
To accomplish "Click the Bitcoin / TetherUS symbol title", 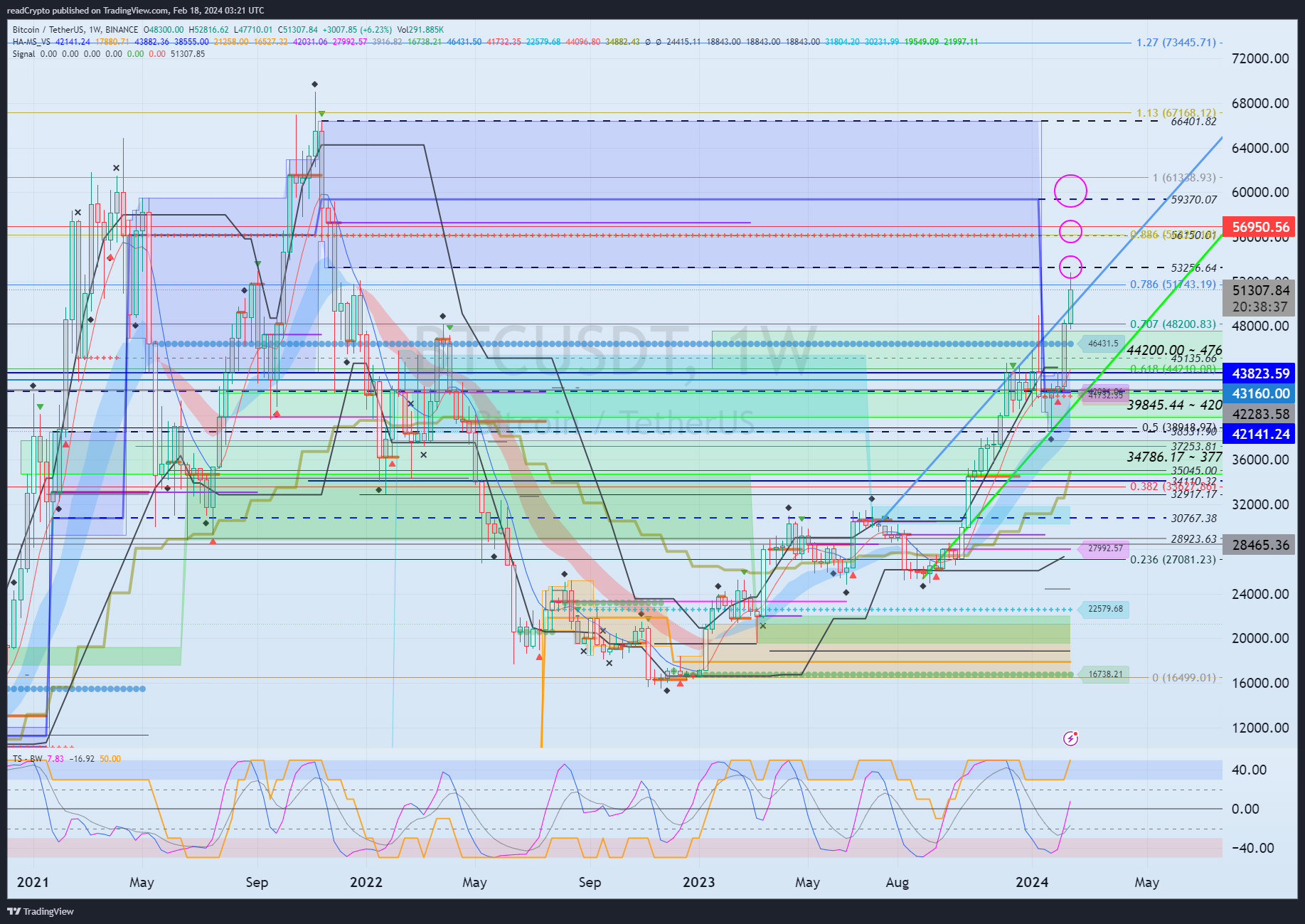I will coord(48,30).
